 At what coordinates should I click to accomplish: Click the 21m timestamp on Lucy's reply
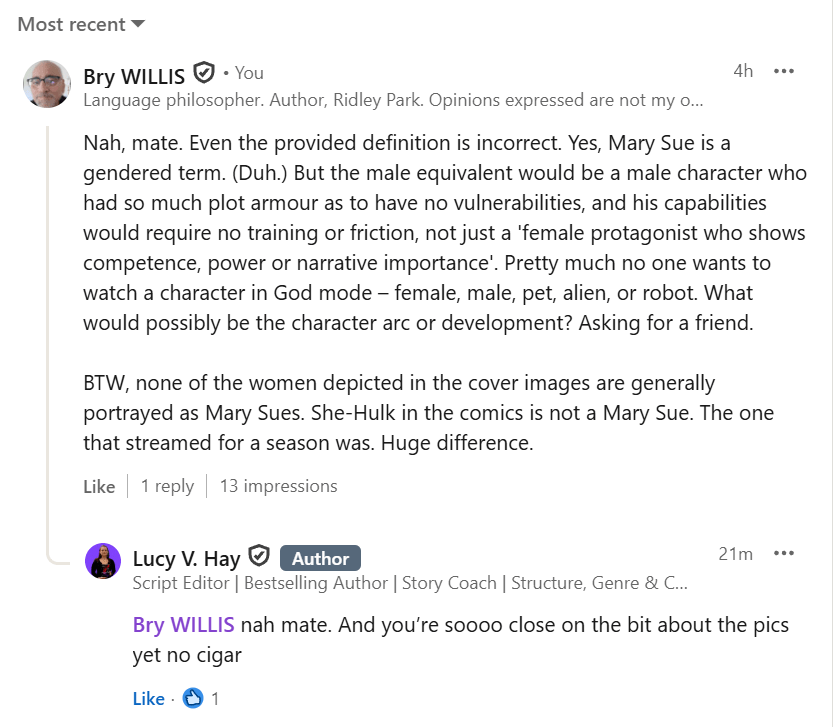(x=735, y=554)
